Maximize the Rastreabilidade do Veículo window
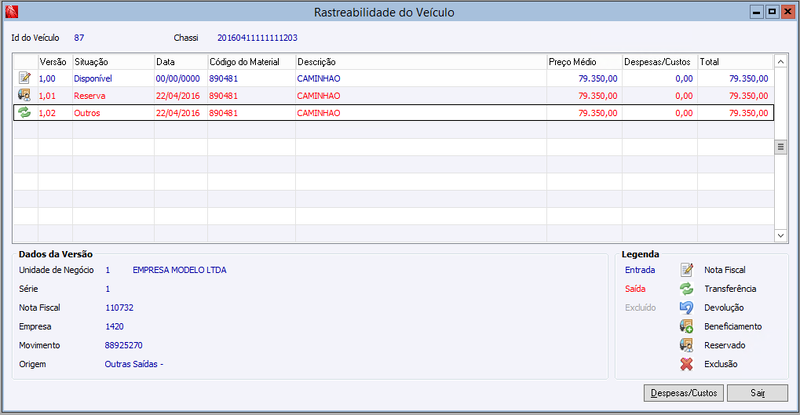The image size is (800, 415). click(x=772, y=12)
